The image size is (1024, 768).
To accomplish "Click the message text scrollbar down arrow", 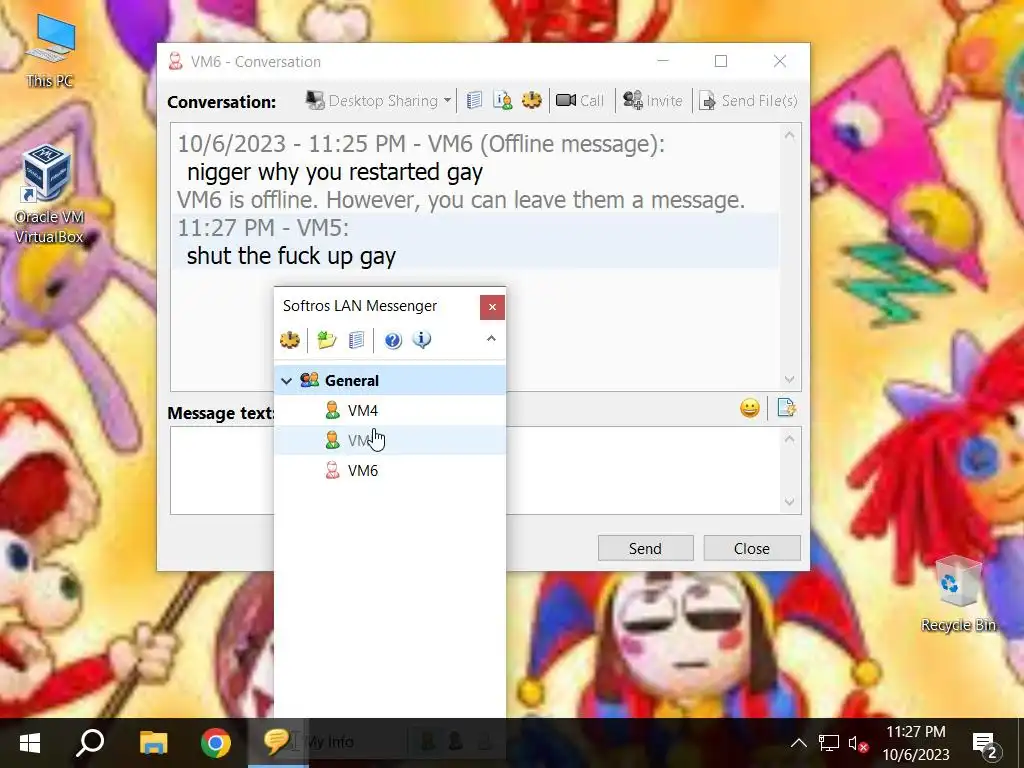I will pos(790,502).
